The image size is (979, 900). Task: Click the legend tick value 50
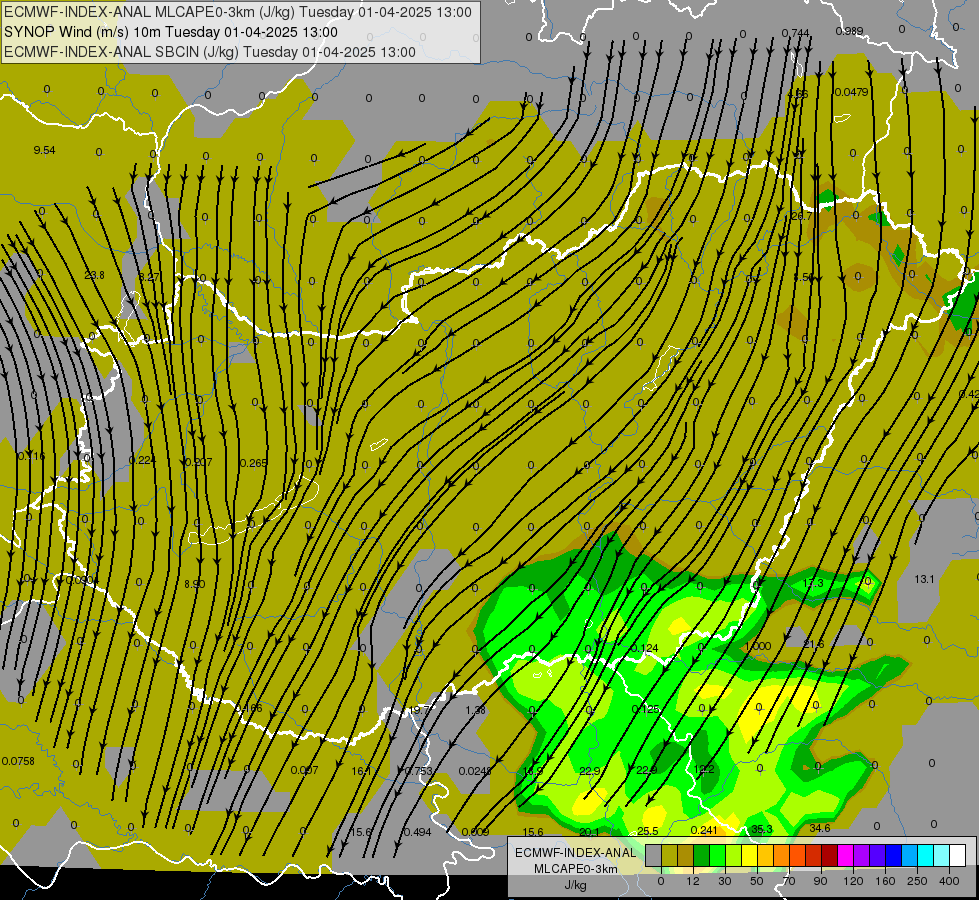757,881
